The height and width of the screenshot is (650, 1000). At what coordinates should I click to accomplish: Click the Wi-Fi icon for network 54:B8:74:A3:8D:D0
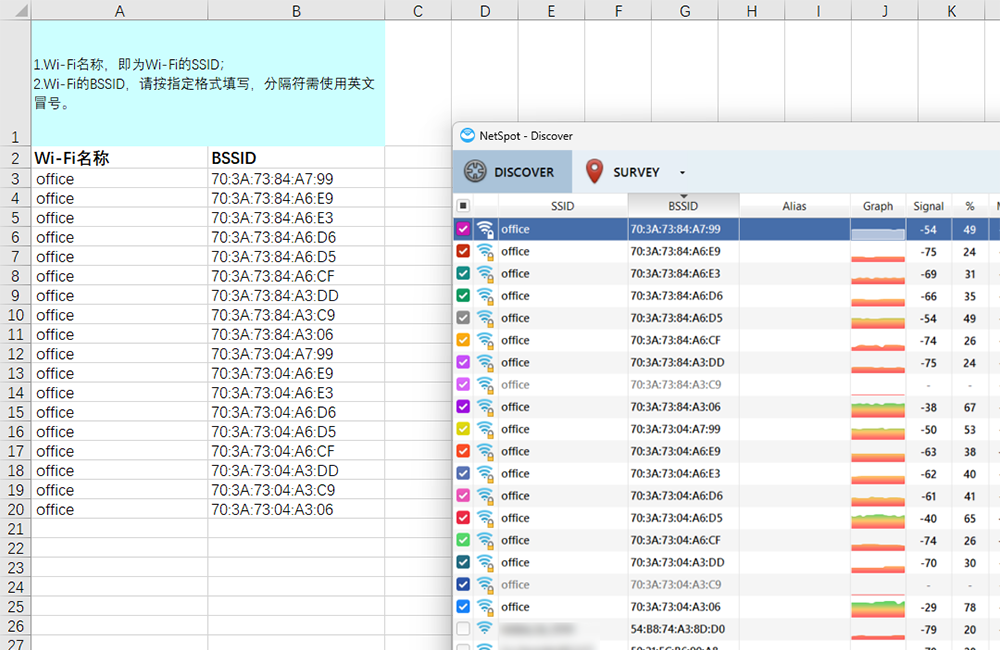point(485,629)
